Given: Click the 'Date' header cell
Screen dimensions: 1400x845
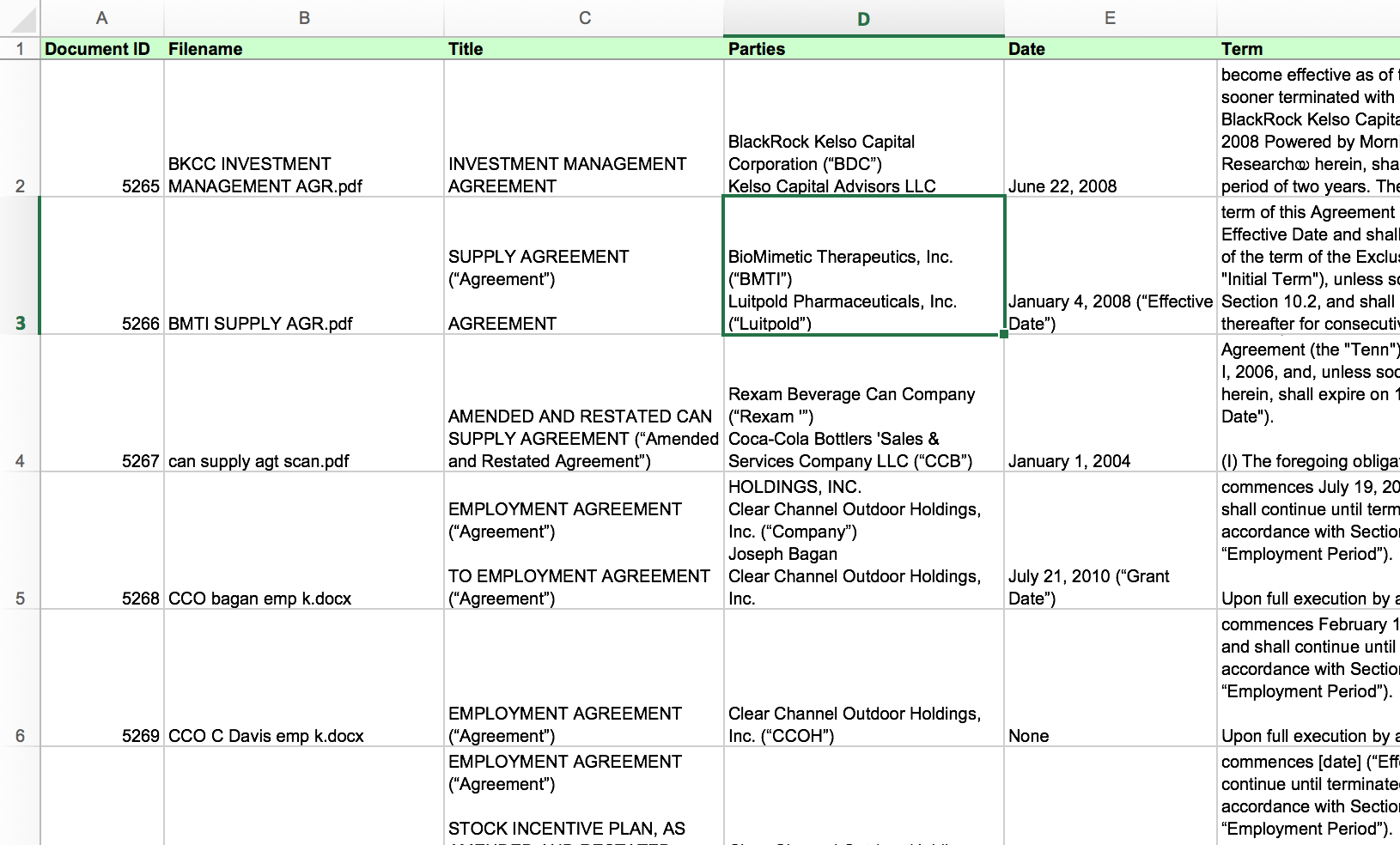Looking at the screenshot, I should (1111, 49).
